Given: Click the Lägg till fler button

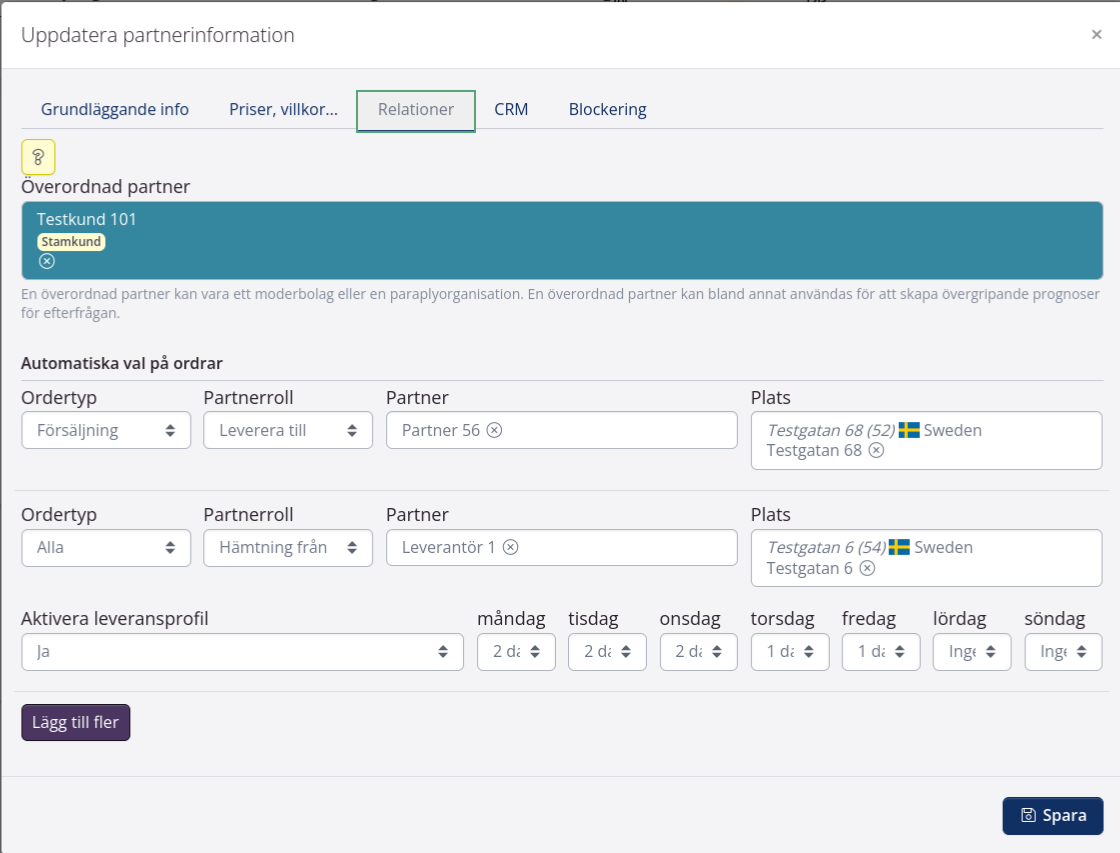Looking at the screenshot, I should [x=76, y=723].
